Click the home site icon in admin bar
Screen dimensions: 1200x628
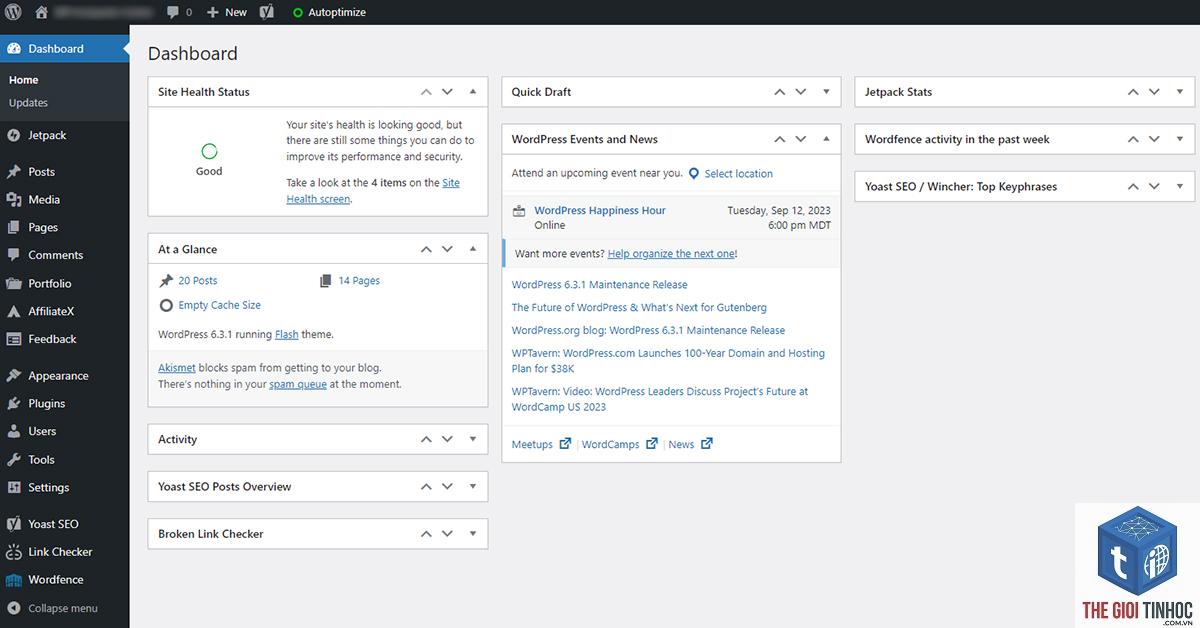[41, 12]
